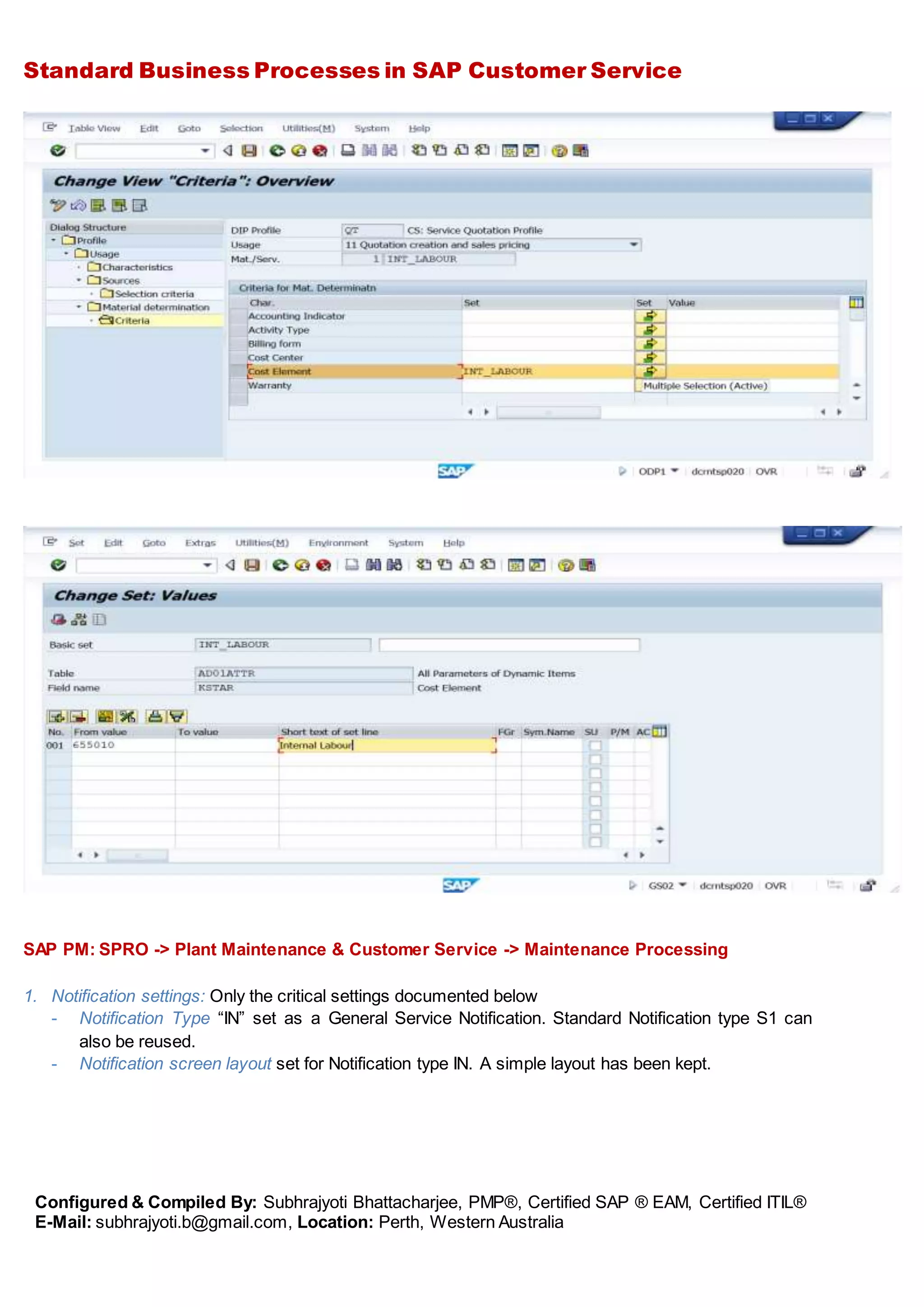
Task: Click the DIP Profile field QT
Action: pos(373,231)
